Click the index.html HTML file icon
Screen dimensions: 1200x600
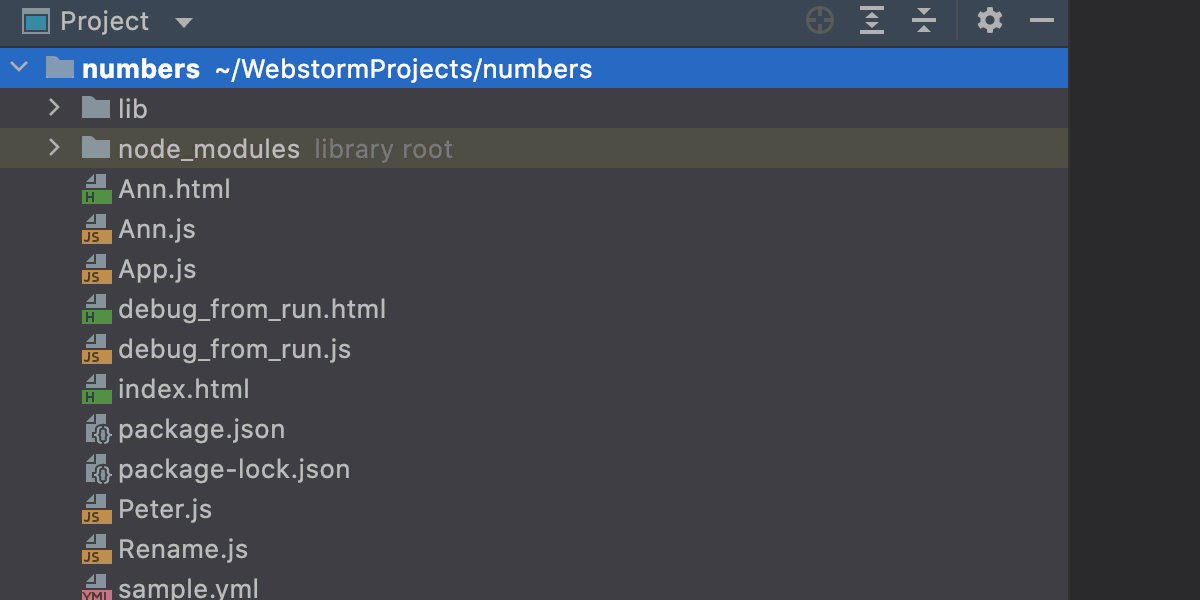coord(96,388)
